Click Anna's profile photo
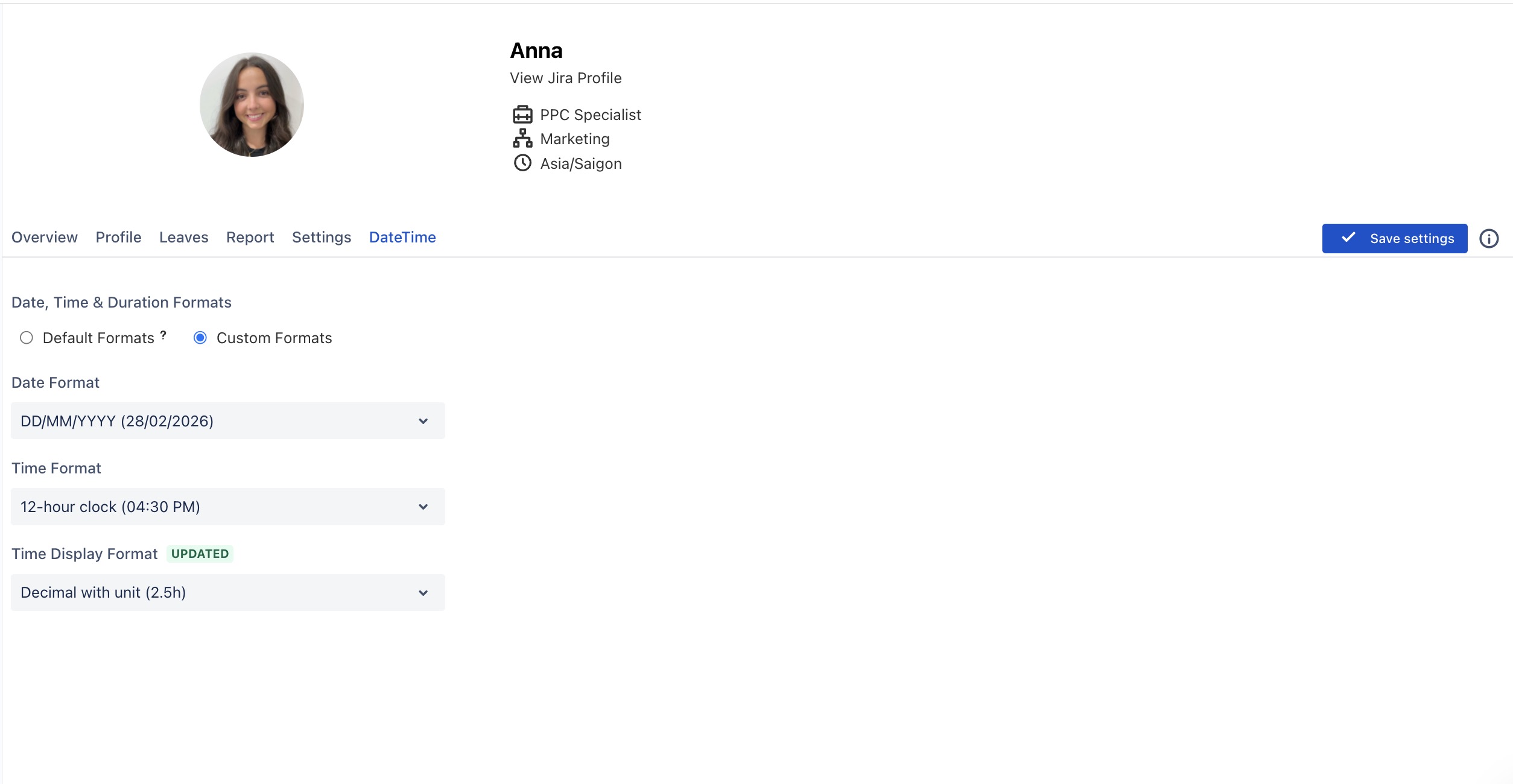The image size is (1513, 784). click(252, 105)
